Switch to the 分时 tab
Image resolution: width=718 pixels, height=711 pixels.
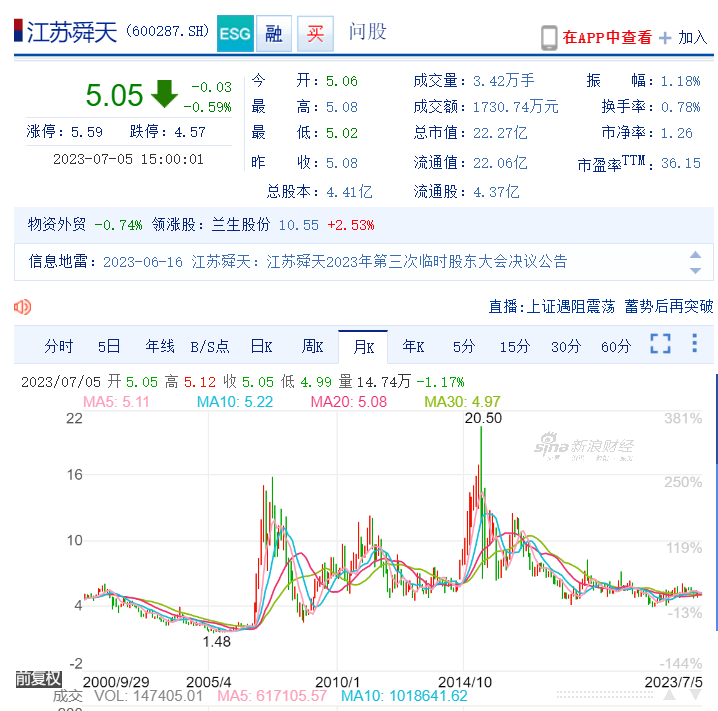click(x=59, y=346)
